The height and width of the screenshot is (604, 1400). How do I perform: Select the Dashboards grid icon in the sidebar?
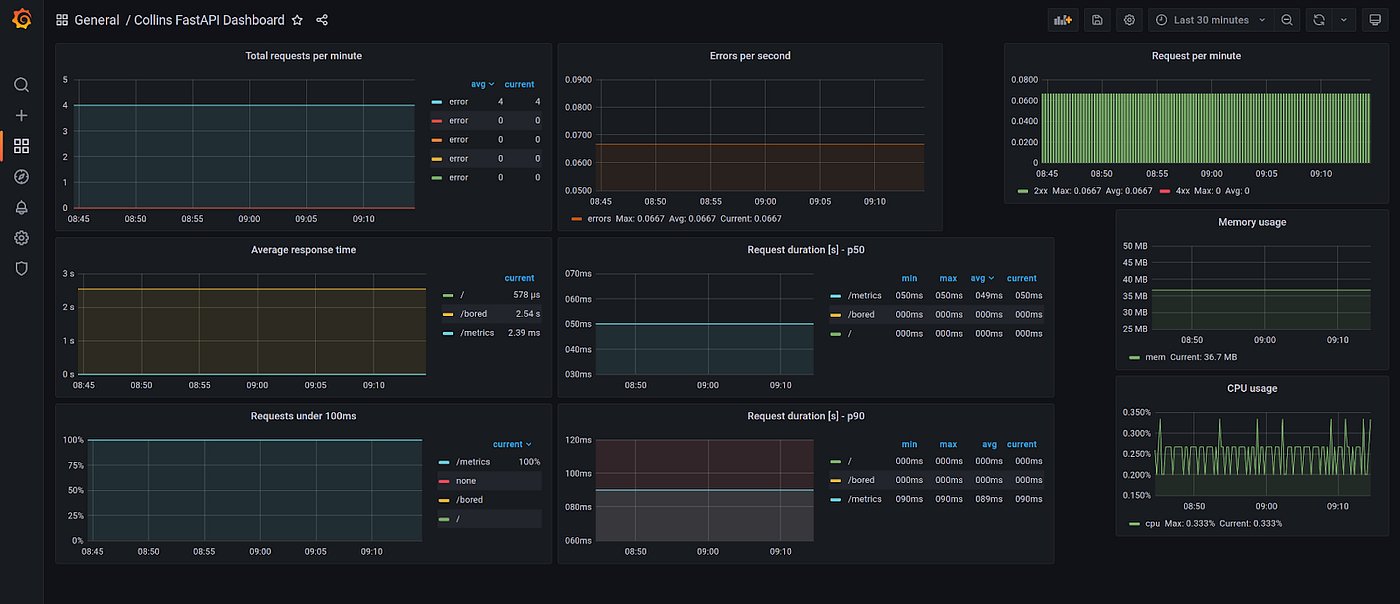pos(21,146)
